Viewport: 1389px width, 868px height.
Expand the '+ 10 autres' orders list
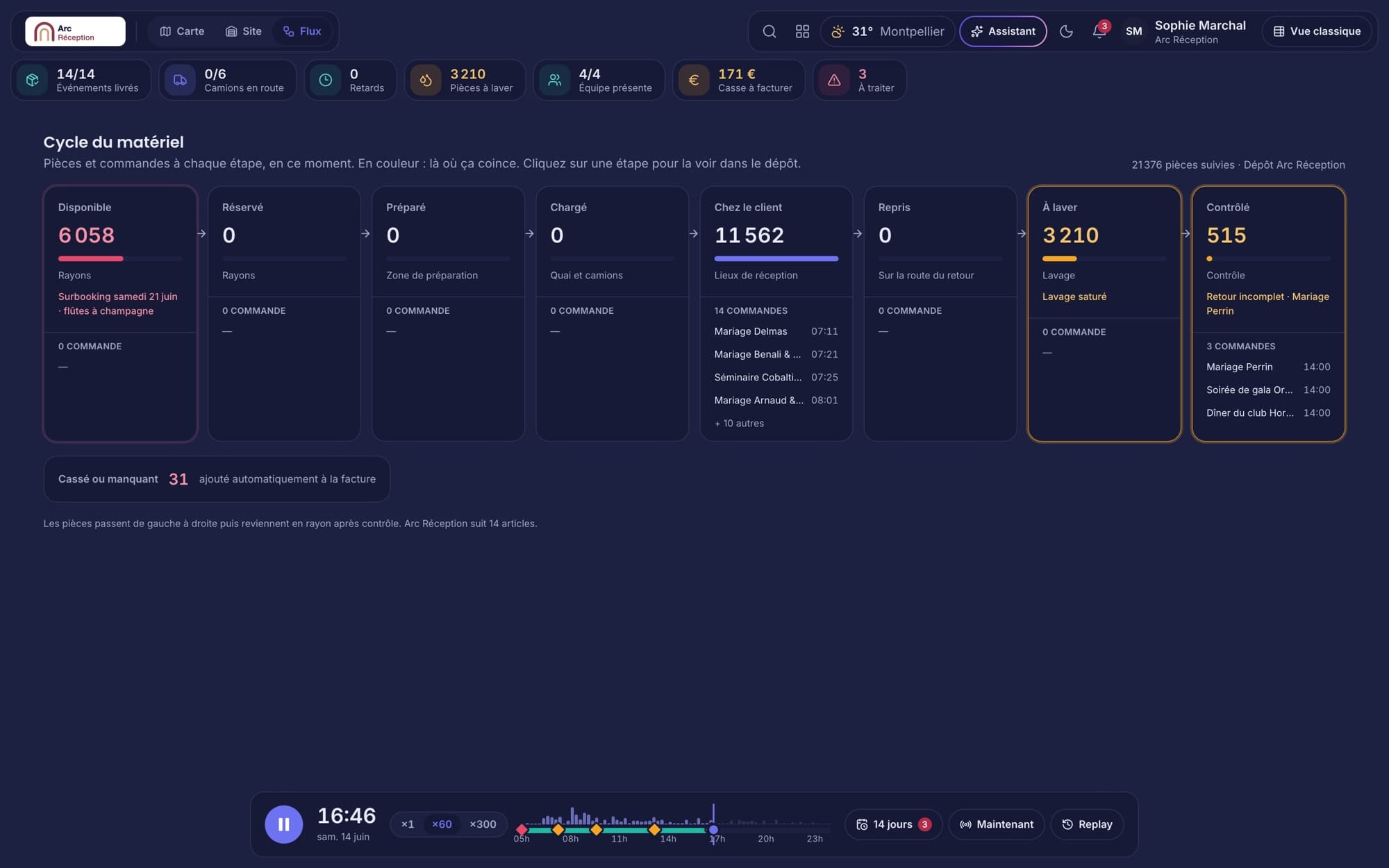coord(739,424)
